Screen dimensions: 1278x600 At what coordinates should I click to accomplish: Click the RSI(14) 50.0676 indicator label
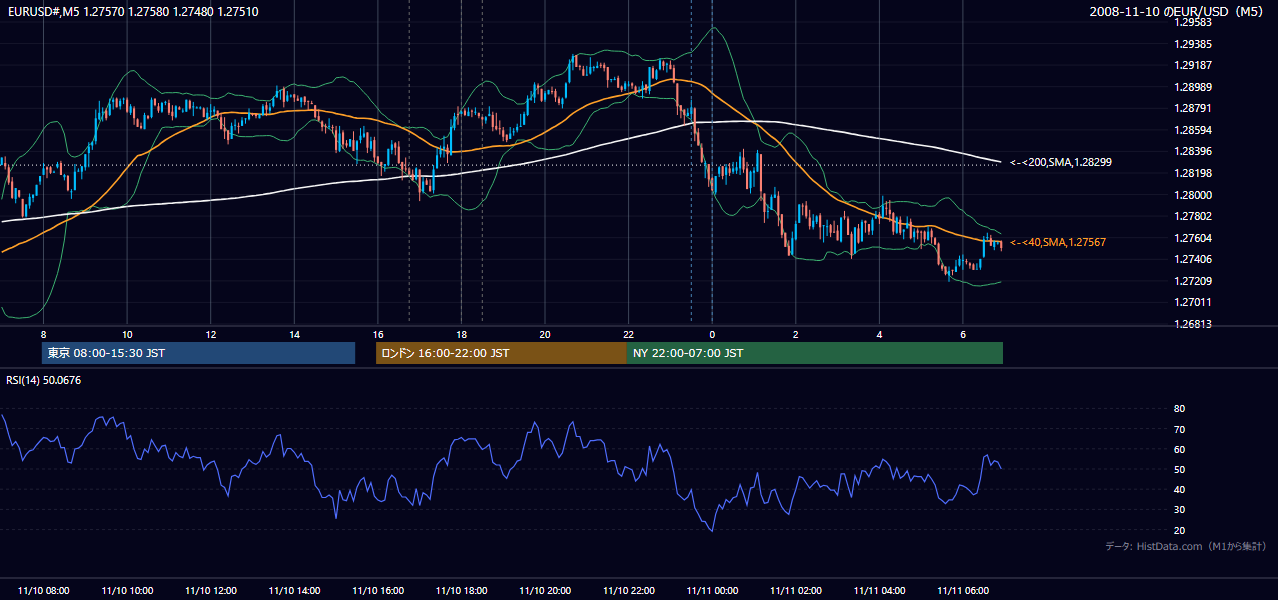click(x=44, y=380)
